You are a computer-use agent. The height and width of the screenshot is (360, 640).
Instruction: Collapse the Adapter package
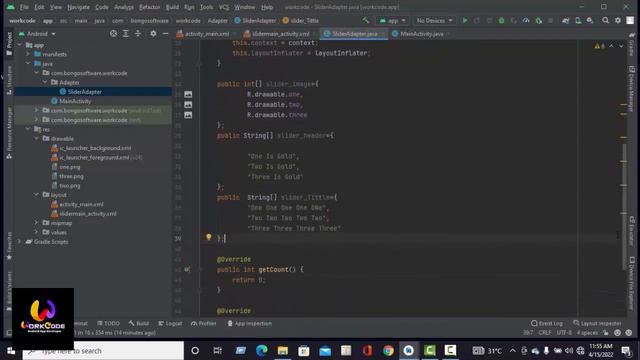point(45,82)
